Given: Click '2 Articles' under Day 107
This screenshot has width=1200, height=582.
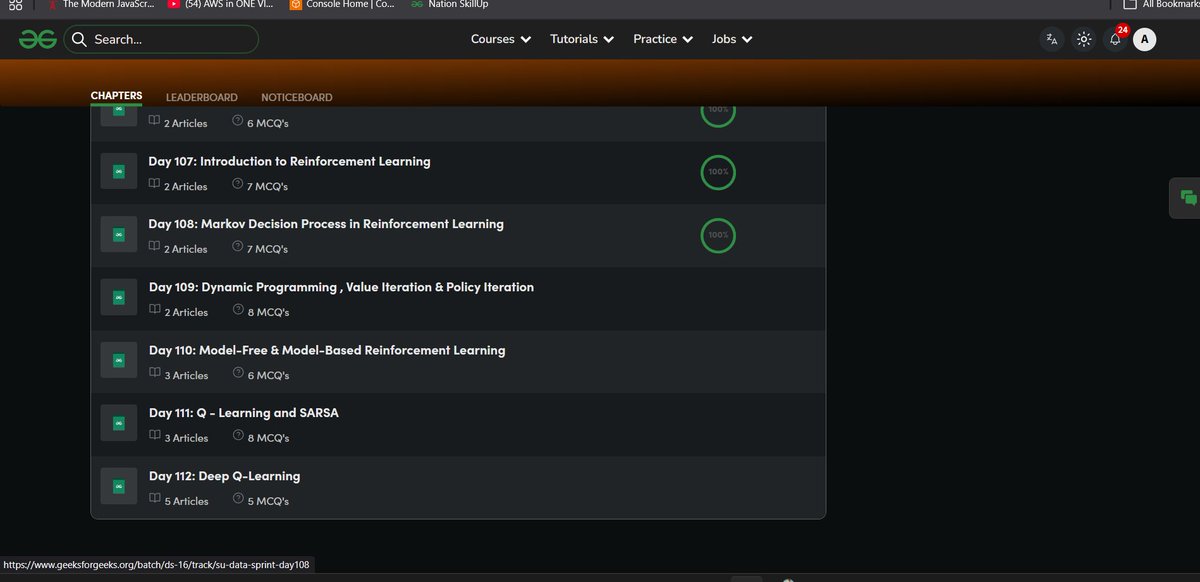Looking at the screenshot, I should pos(186,186).
